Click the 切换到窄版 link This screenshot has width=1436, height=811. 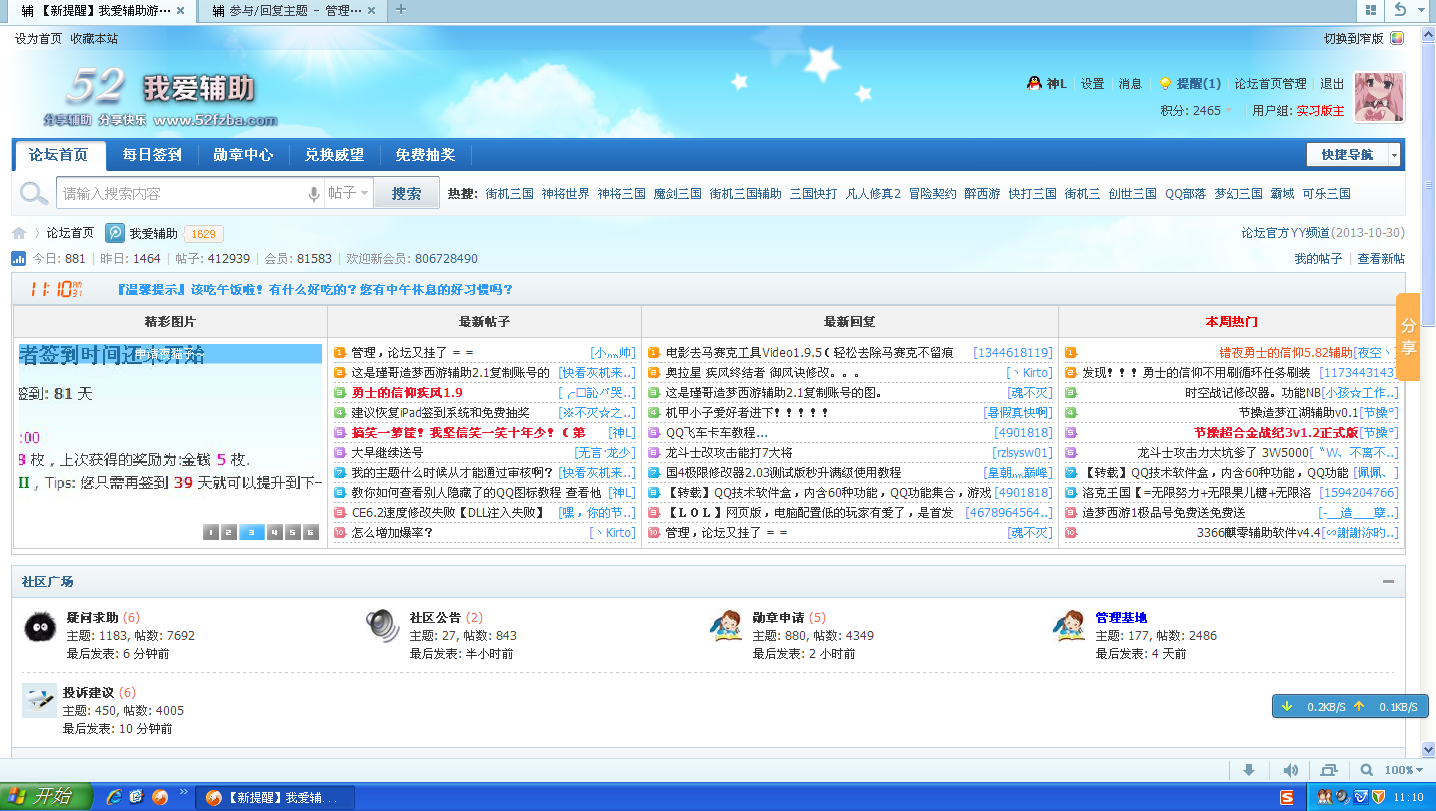point(1354,38)
